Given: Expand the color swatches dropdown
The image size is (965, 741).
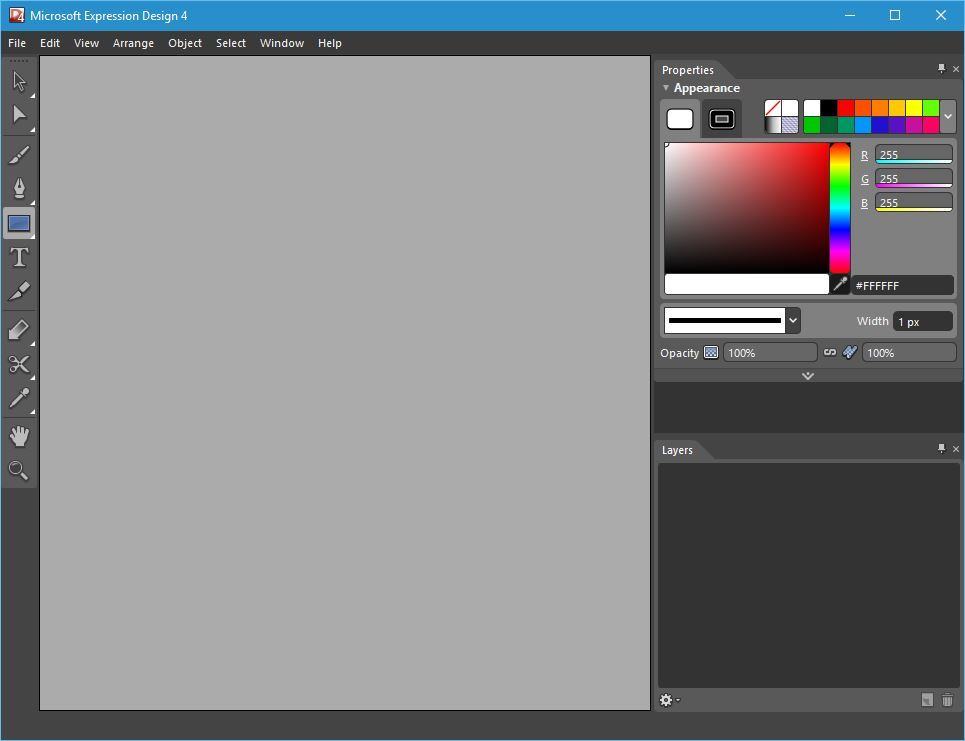Looking at the screenshot, I should pos(948,116).
